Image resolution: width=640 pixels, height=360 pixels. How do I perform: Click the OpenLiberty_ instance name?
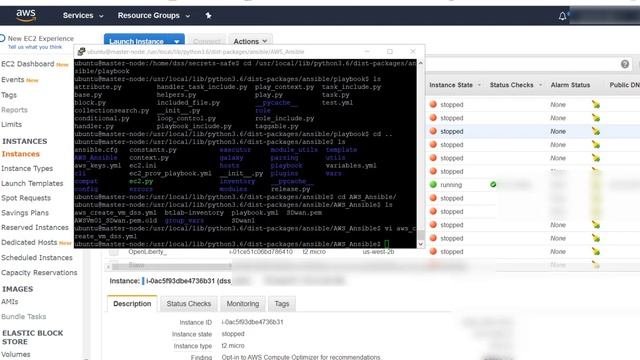(147, 252)
